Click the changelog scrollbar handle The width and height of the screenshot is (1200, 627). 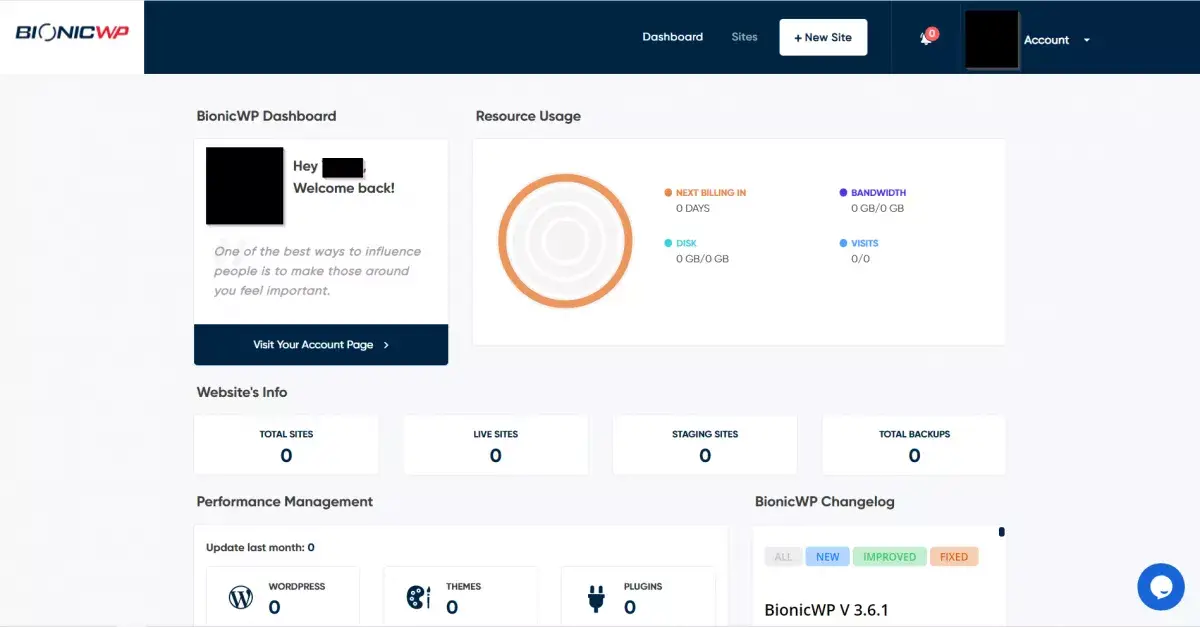1001,532
